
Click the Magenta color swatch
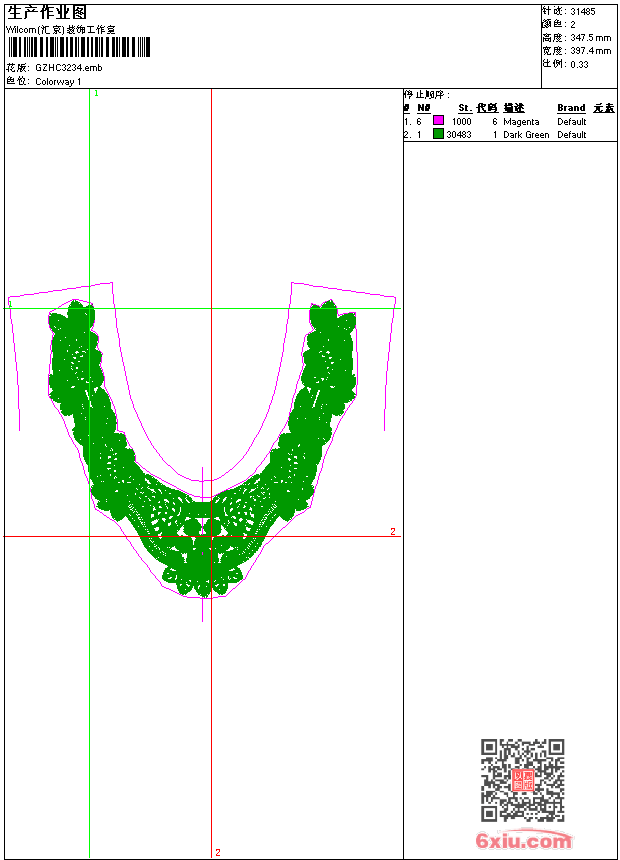point(438,121)
